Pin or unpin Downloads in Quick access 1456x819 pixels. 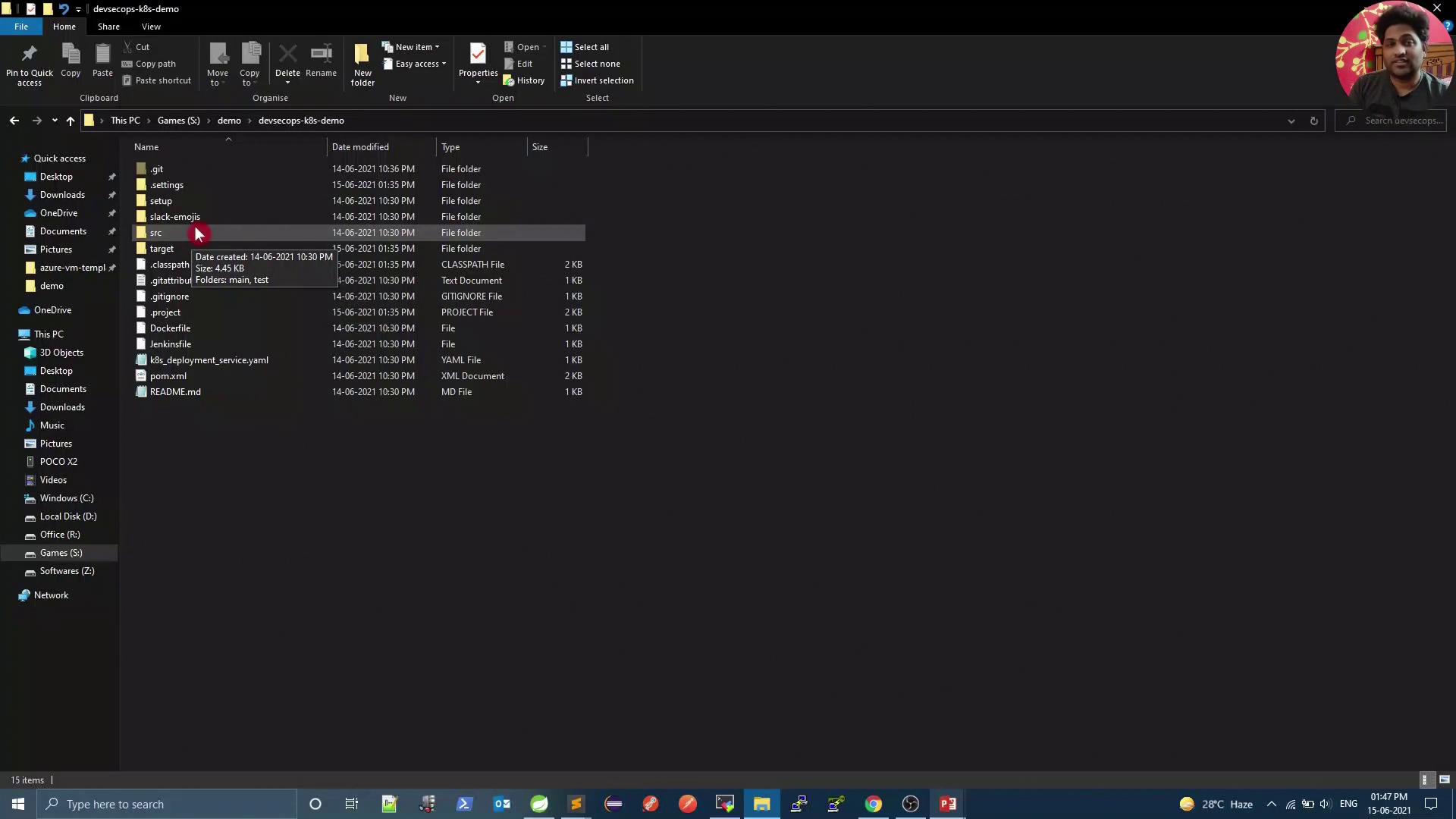click(x=112, y=195)
